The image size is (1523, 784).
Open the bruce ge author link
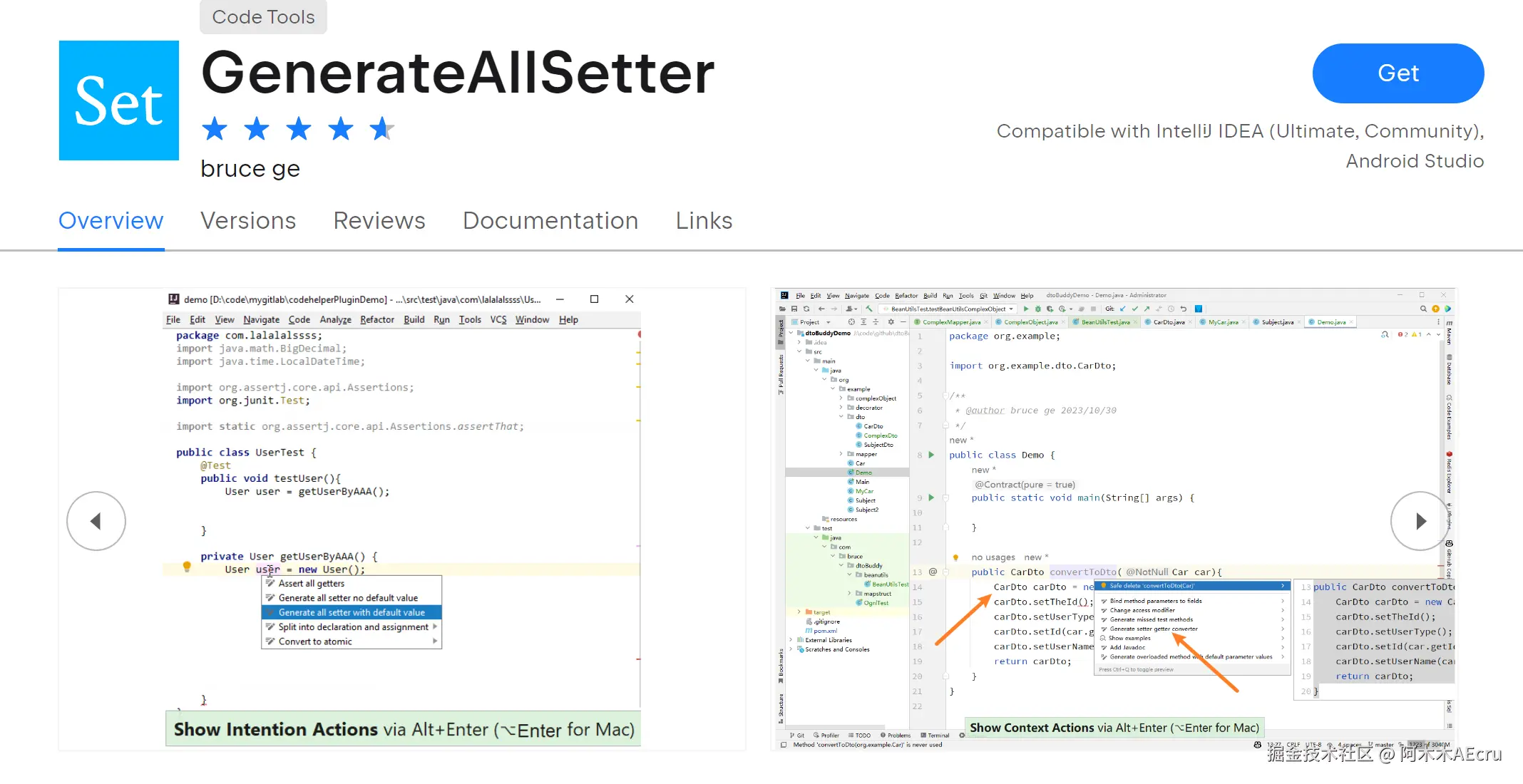click(x=250, y=169)
